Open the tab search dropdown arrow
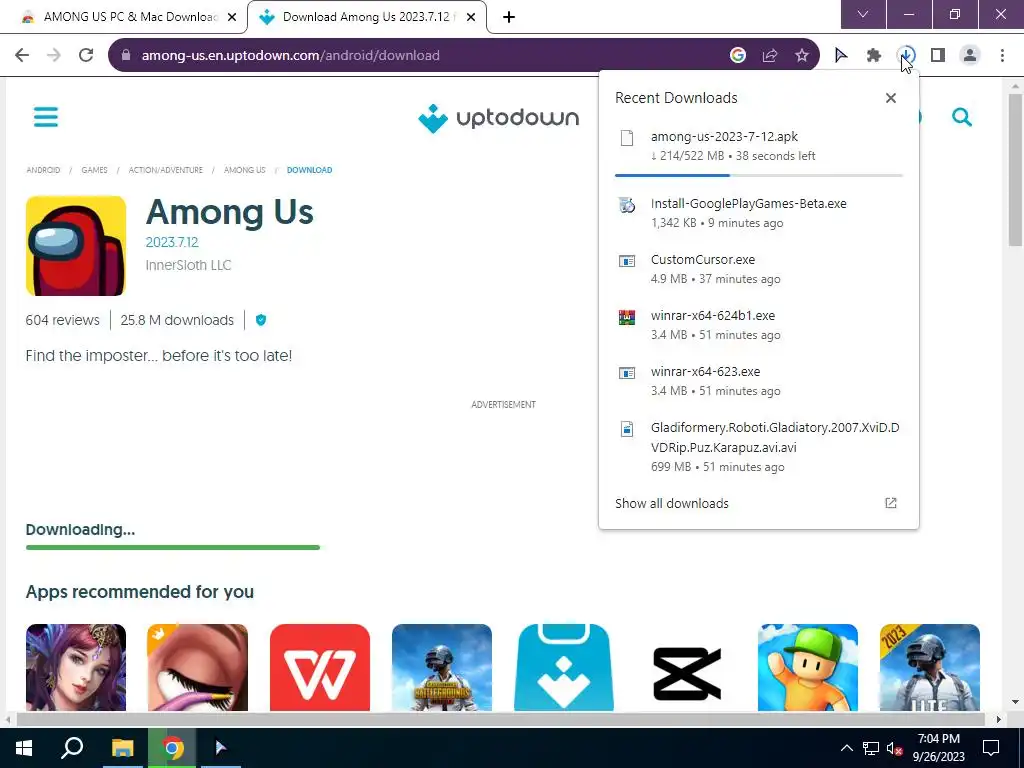The height and width of the screenshot is (768, 1024). click(863, 14)
